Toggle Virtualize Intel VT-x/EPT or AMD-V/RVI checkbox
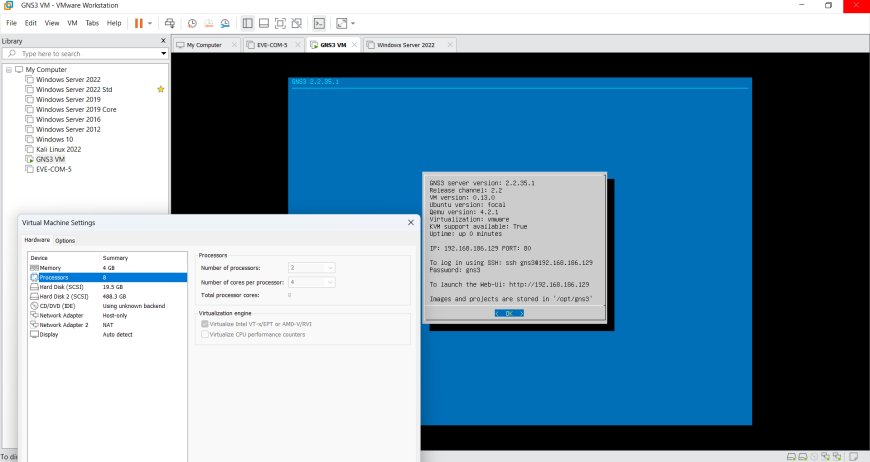 coord(205,324)
